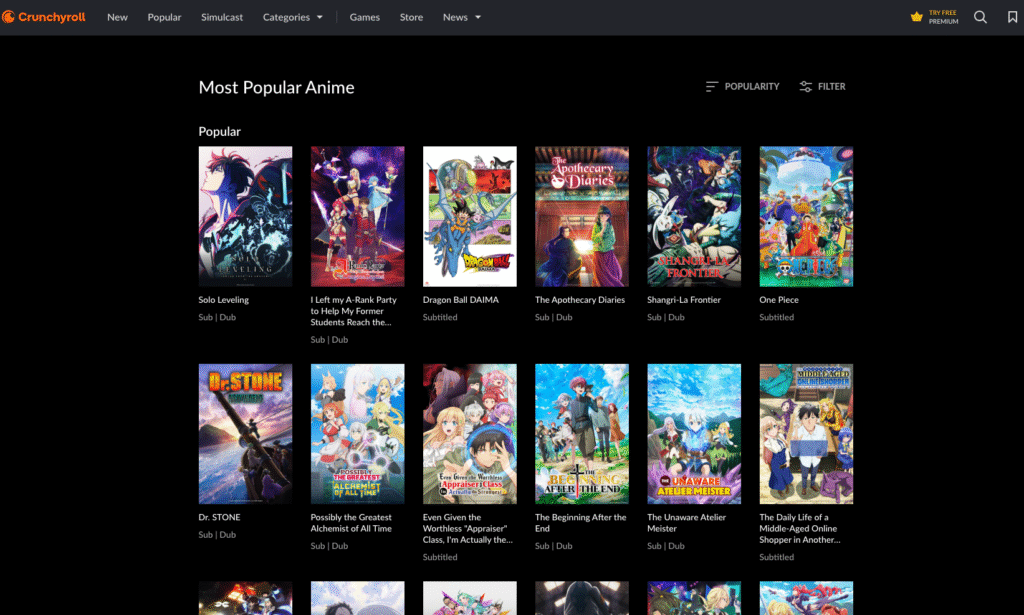Expand the News dropdown arrow
This screenshot has width=1024, height=615.
tap(478, 18)
